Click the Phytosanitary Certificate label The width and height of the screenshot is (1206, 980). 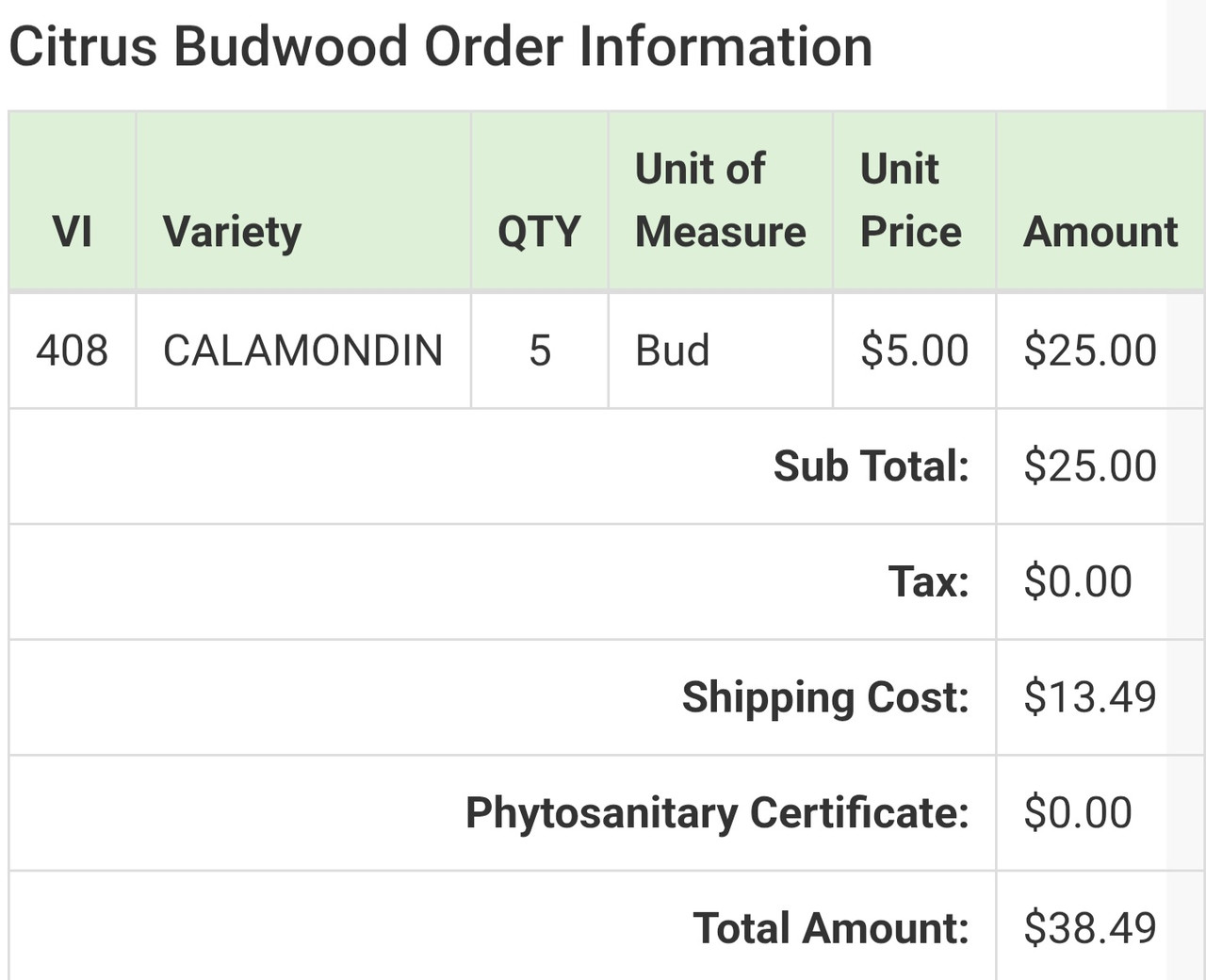tap(717, 813)
